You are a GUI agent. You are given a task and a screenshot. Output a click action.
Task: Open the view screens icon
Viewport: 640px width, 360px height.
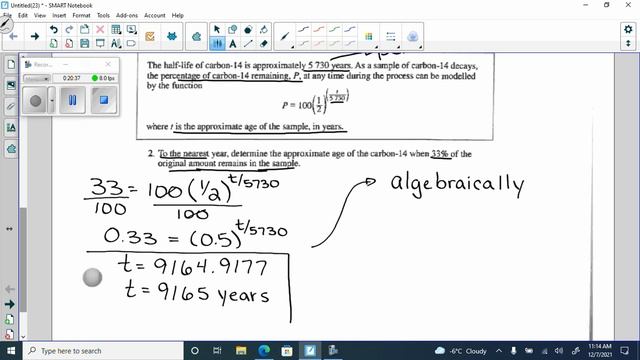pos(100,43)
